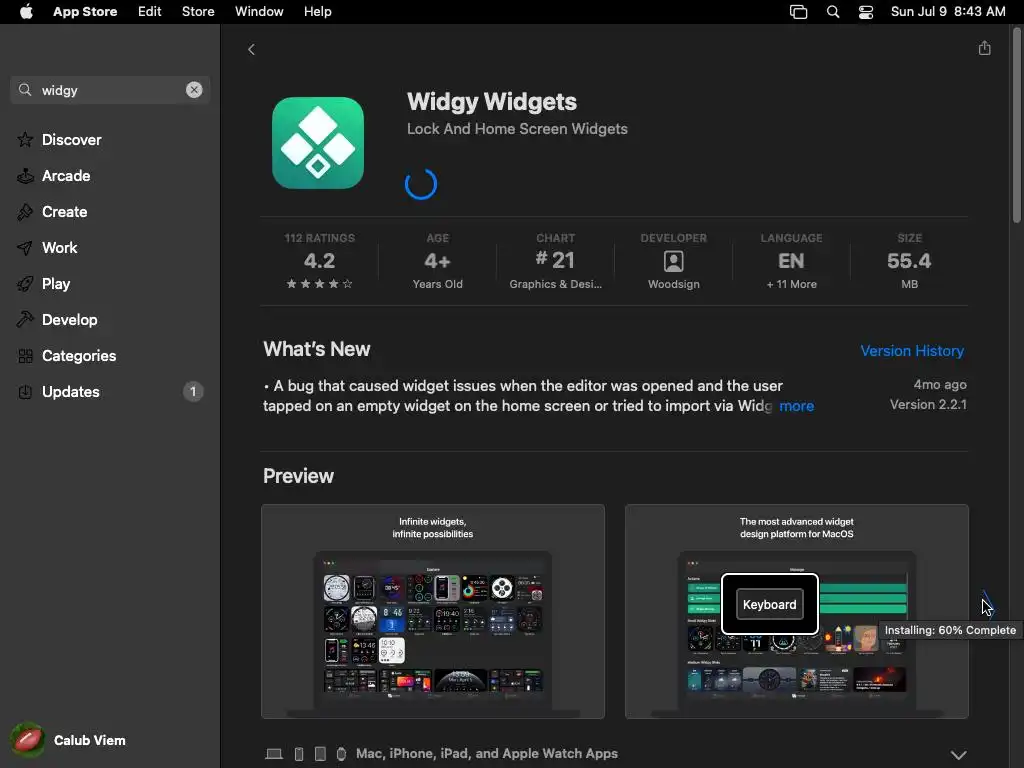1024x768 pixels.
Task: Open the #21 Graphics & Design chart
Action: (555, 261)
